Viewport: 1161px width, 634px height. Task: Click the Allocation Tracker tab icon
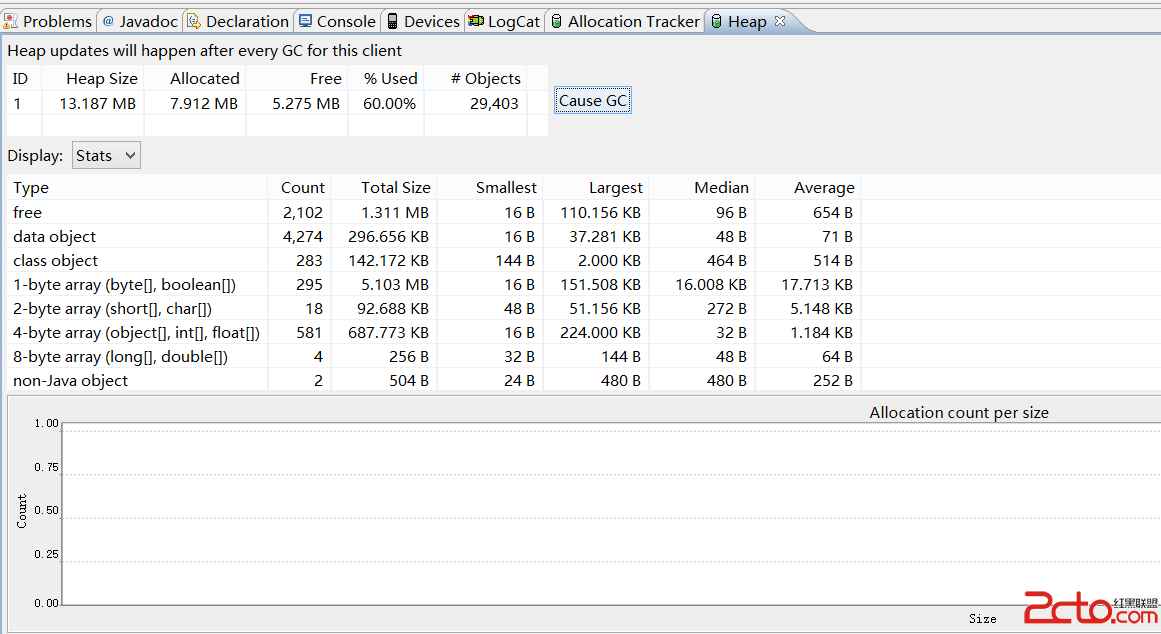click(x=557, y=21)
